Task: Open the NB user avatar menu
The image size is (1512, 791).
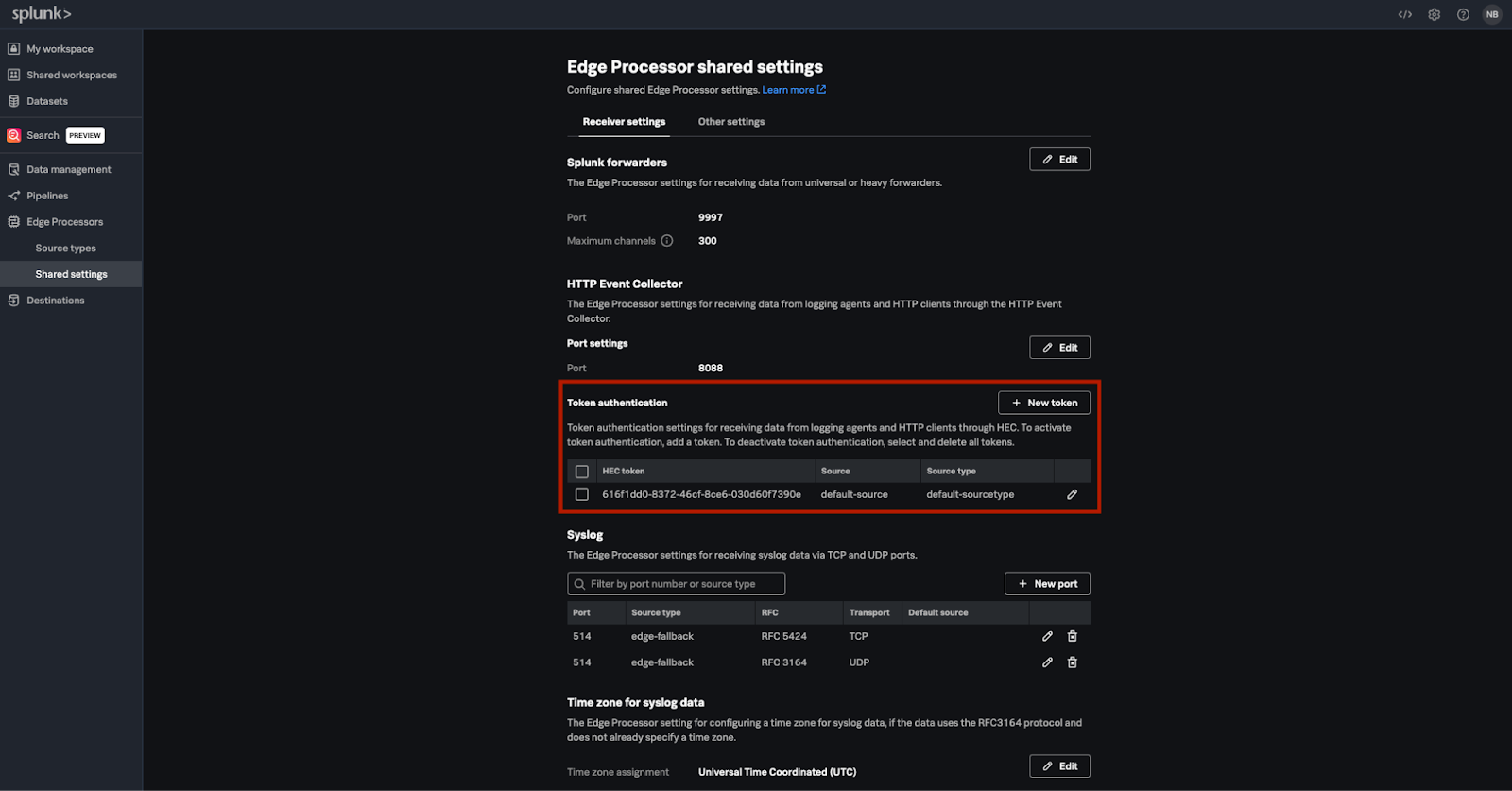Action: click(1492, 14)
